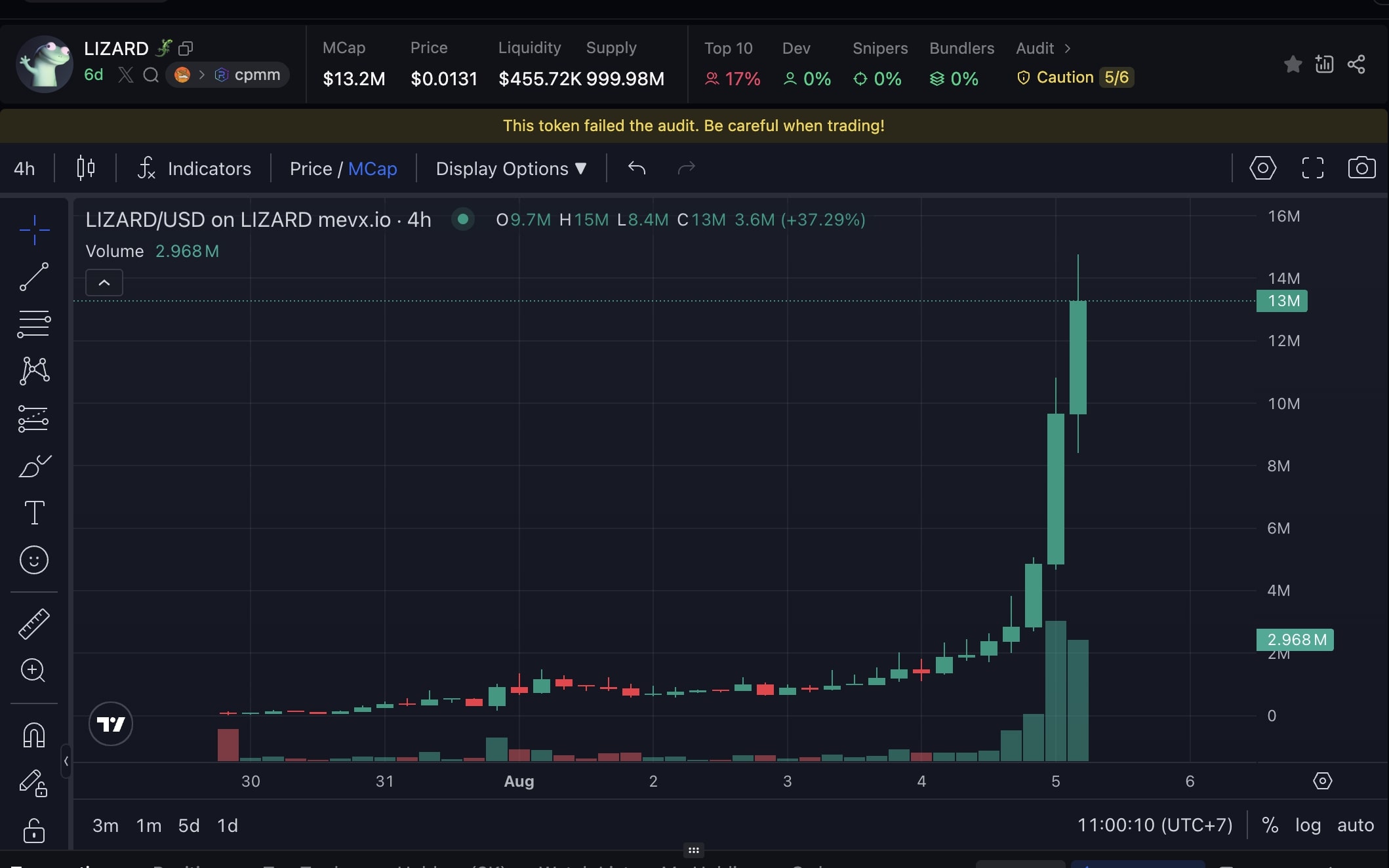Copy the LIZARD token address

click(x=186, y=49)
